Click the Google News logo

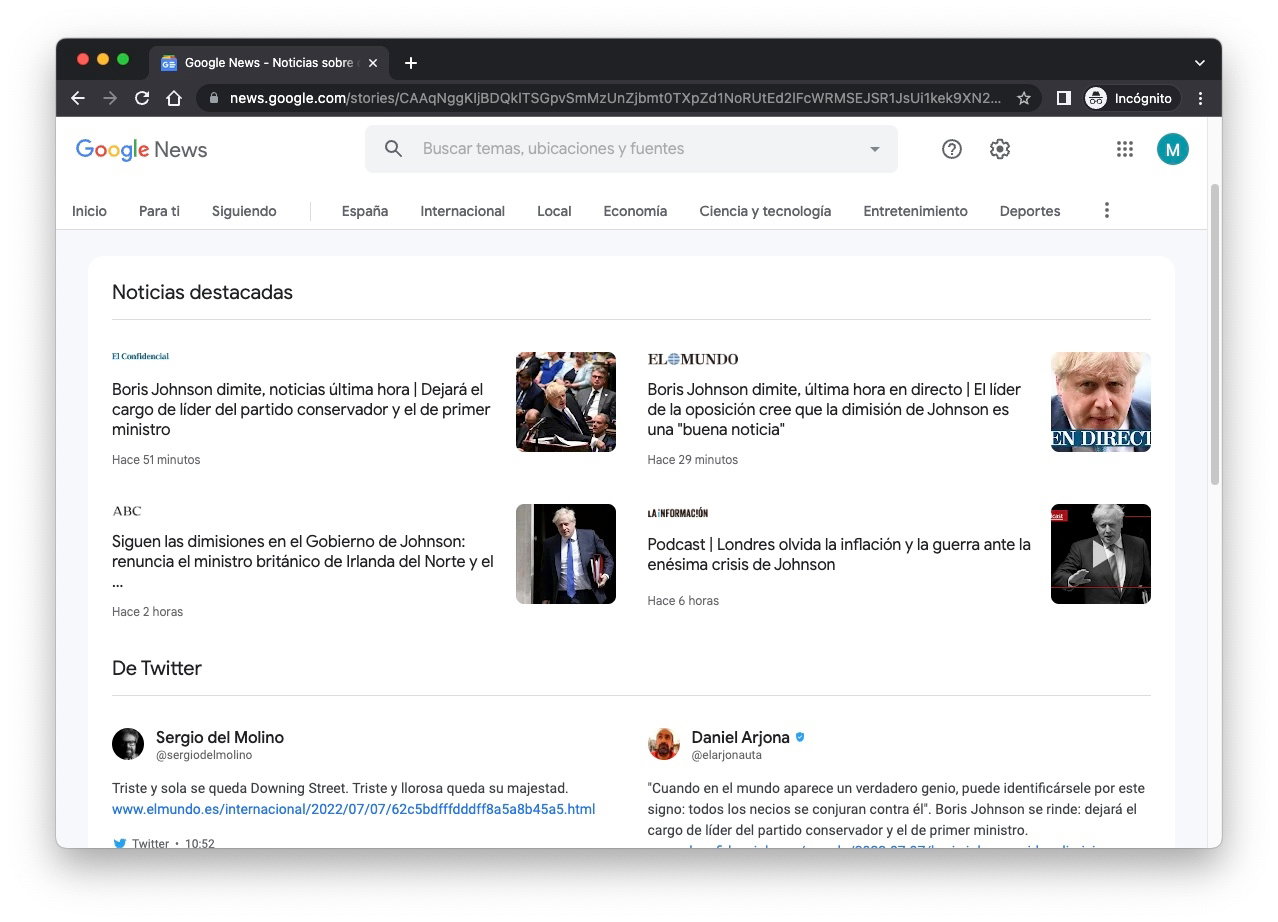[x=141, y=149]
